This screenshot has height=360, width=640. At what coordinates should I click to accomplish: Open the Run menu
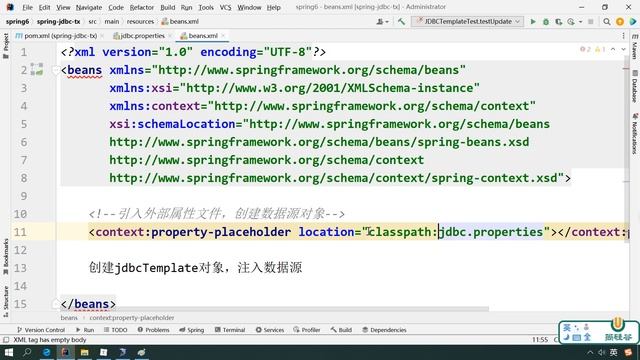coord(186,7)
